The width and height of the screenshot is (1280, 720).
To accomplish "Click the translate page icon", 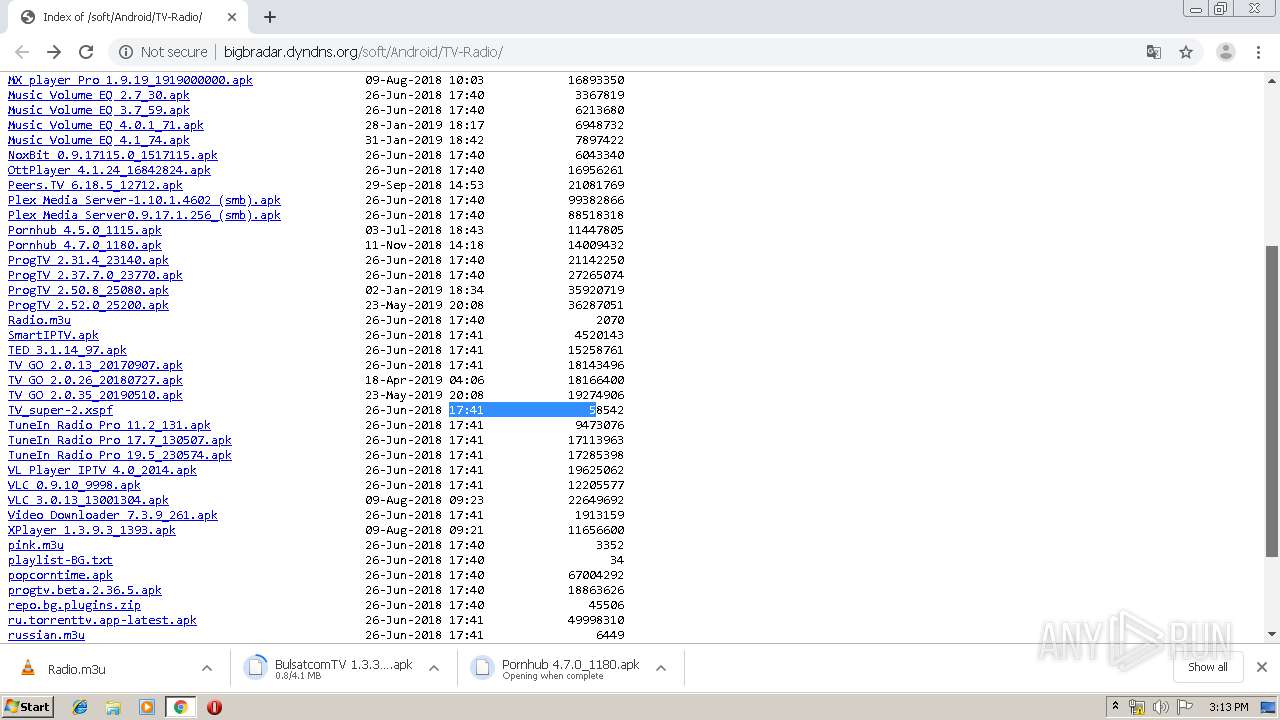I will point(1153,52).
